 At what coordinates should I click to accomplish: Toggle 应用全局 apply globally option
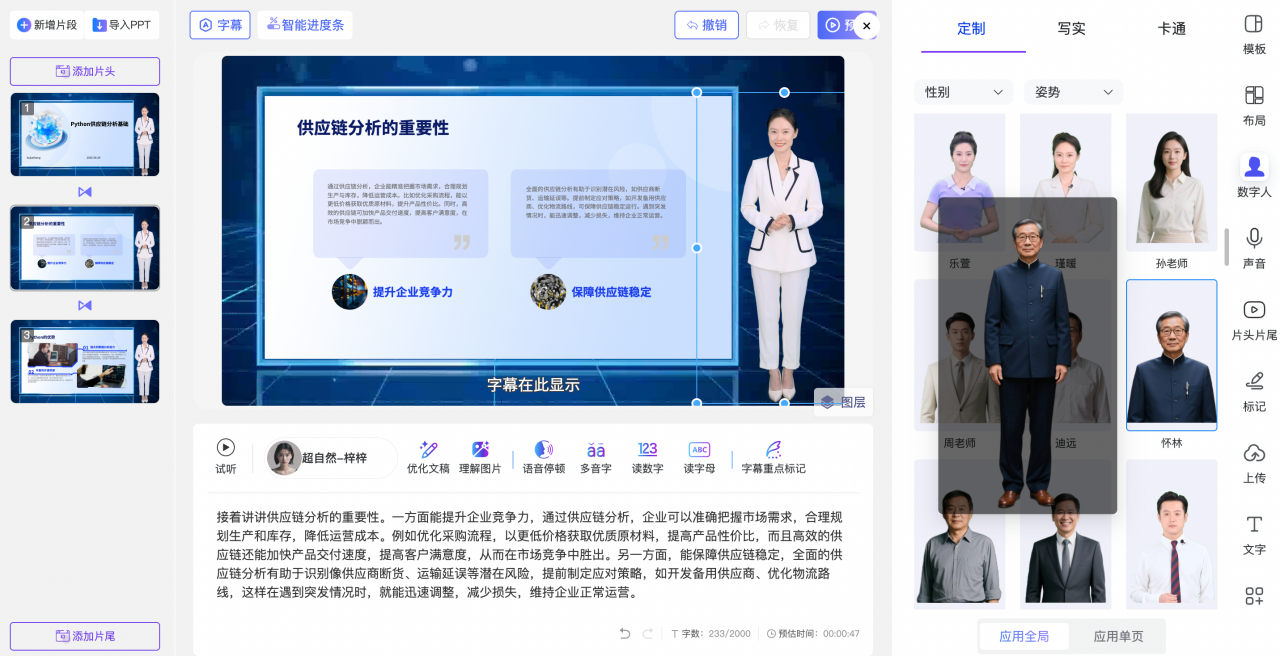[x=1024, y=636]
